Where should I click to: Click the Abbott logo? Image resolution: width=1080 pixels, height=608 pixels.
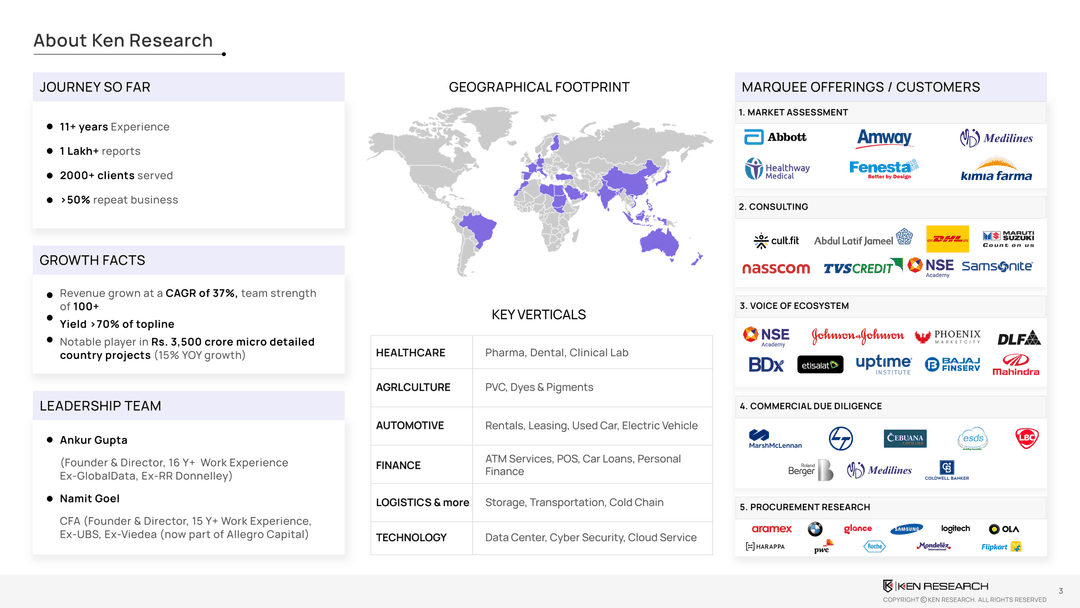tap(776, 137)
